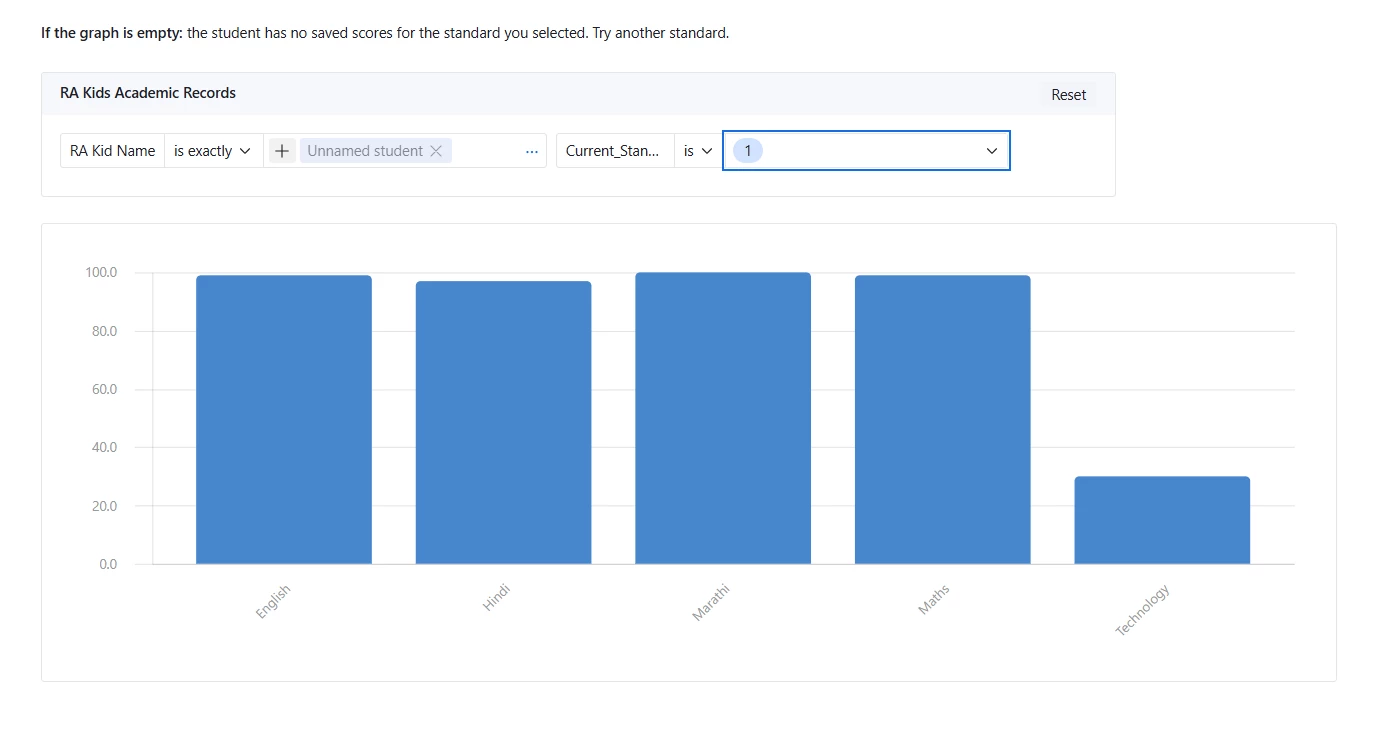Screen dimensions: 1395x738
Task: Click the English axis label
Action: [x=273, y=602]
